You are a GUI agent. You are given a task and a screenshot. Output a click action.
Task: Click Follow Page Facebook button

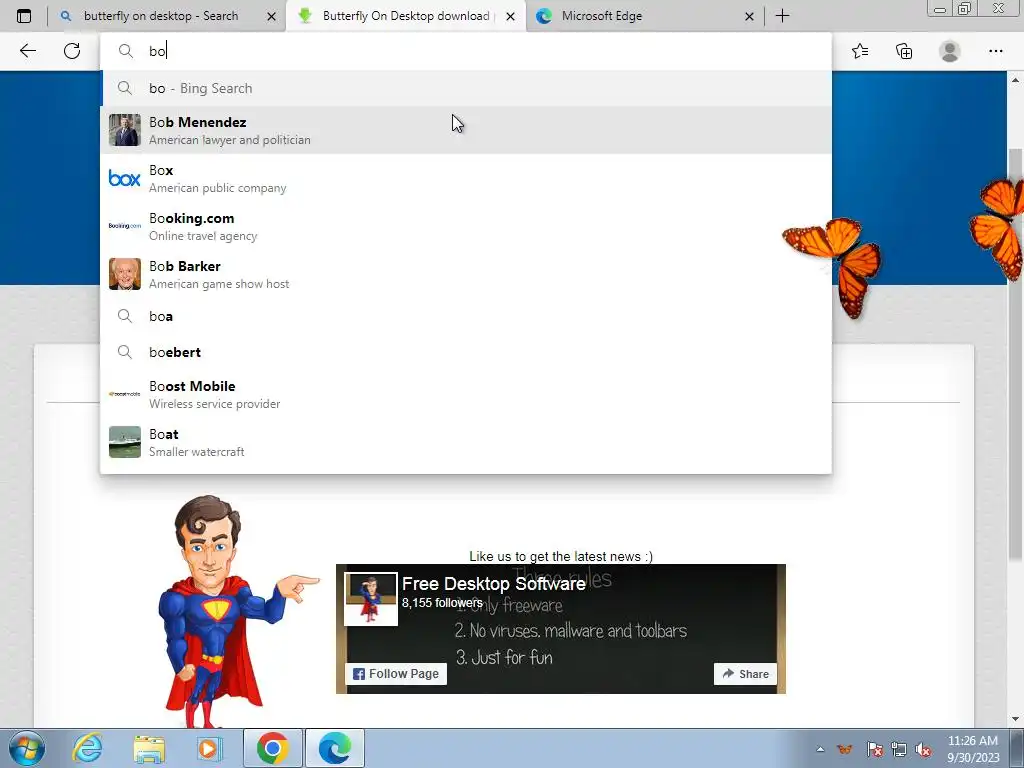click(396, 673)
